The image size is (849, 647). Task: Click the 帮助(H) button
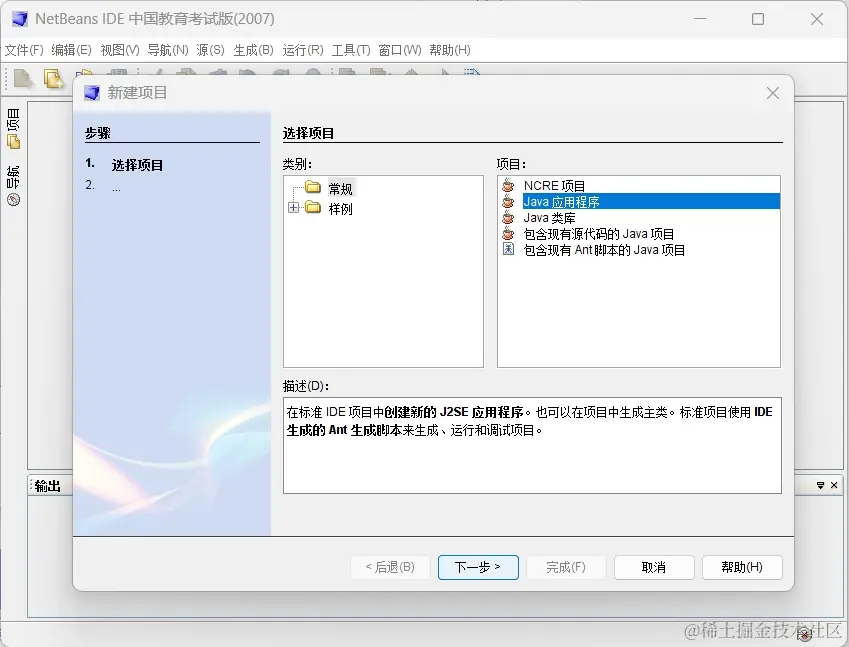741,567
